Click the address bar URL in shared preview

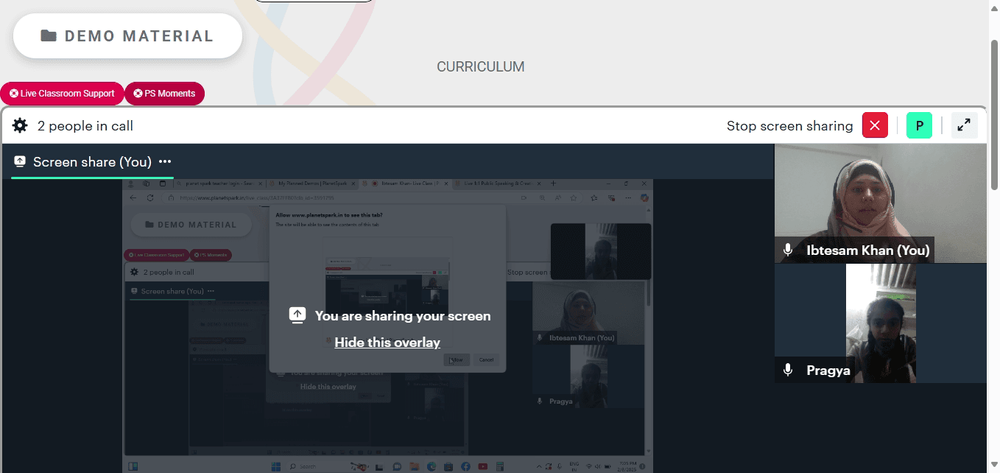point(255,198)
